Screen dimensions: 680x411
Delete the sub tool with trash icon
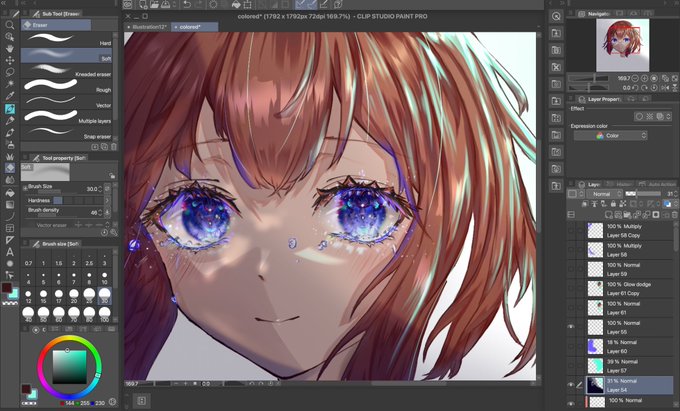point(114,147)
